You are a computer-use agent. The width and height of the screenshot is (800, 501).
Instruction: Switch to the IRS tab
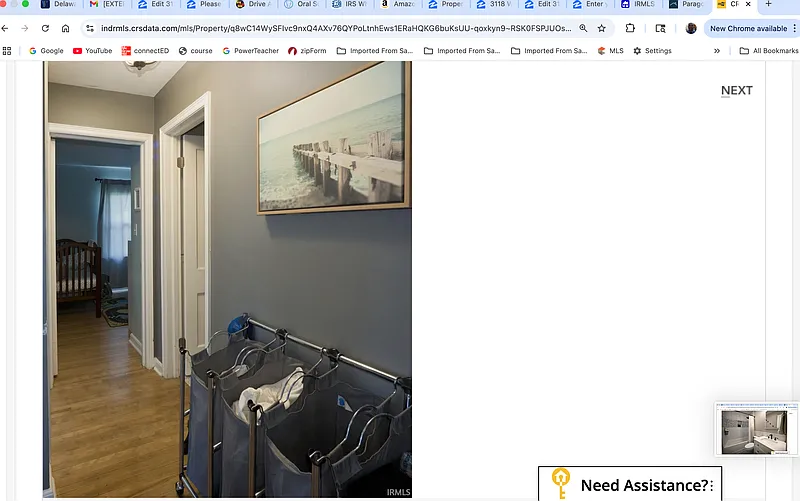pyautogui.click(x=350, y=4)
